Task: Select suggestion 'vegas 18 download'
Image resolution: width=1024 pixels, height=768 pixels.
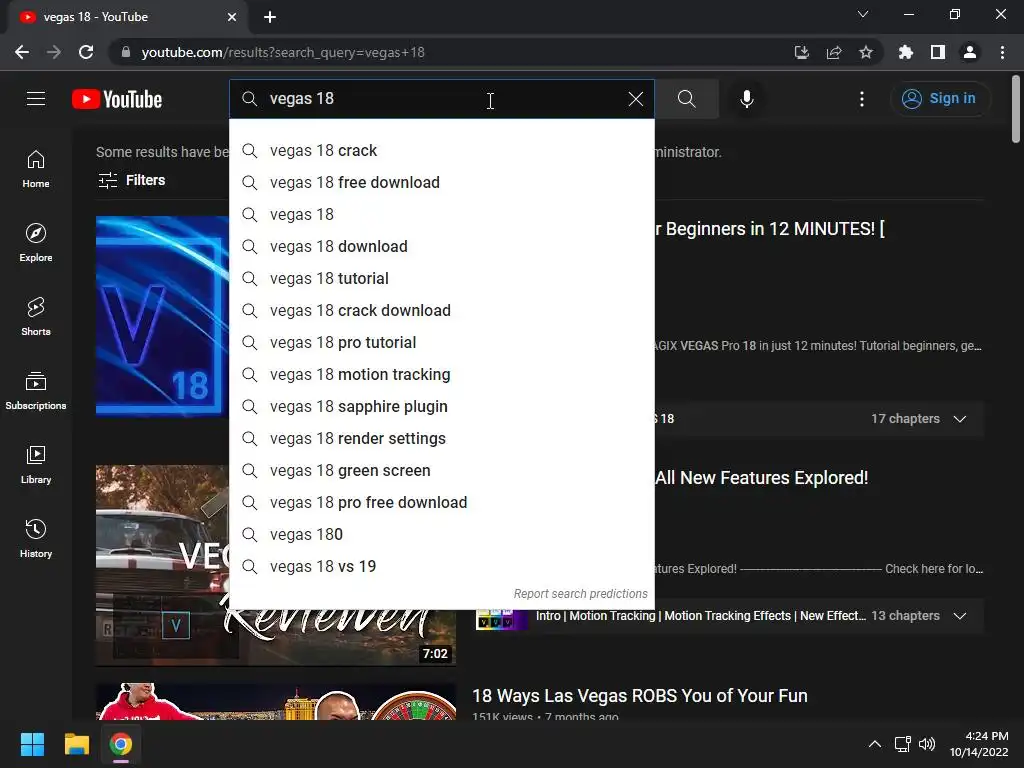Action: tap(442, 246)
